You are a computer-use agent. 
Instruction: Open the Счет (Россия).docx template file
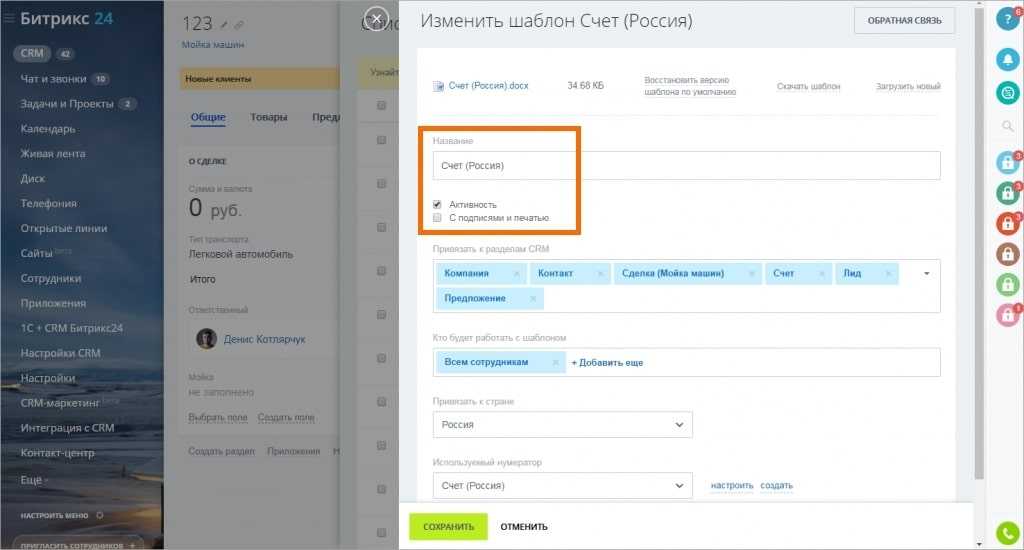pos(488,86)
